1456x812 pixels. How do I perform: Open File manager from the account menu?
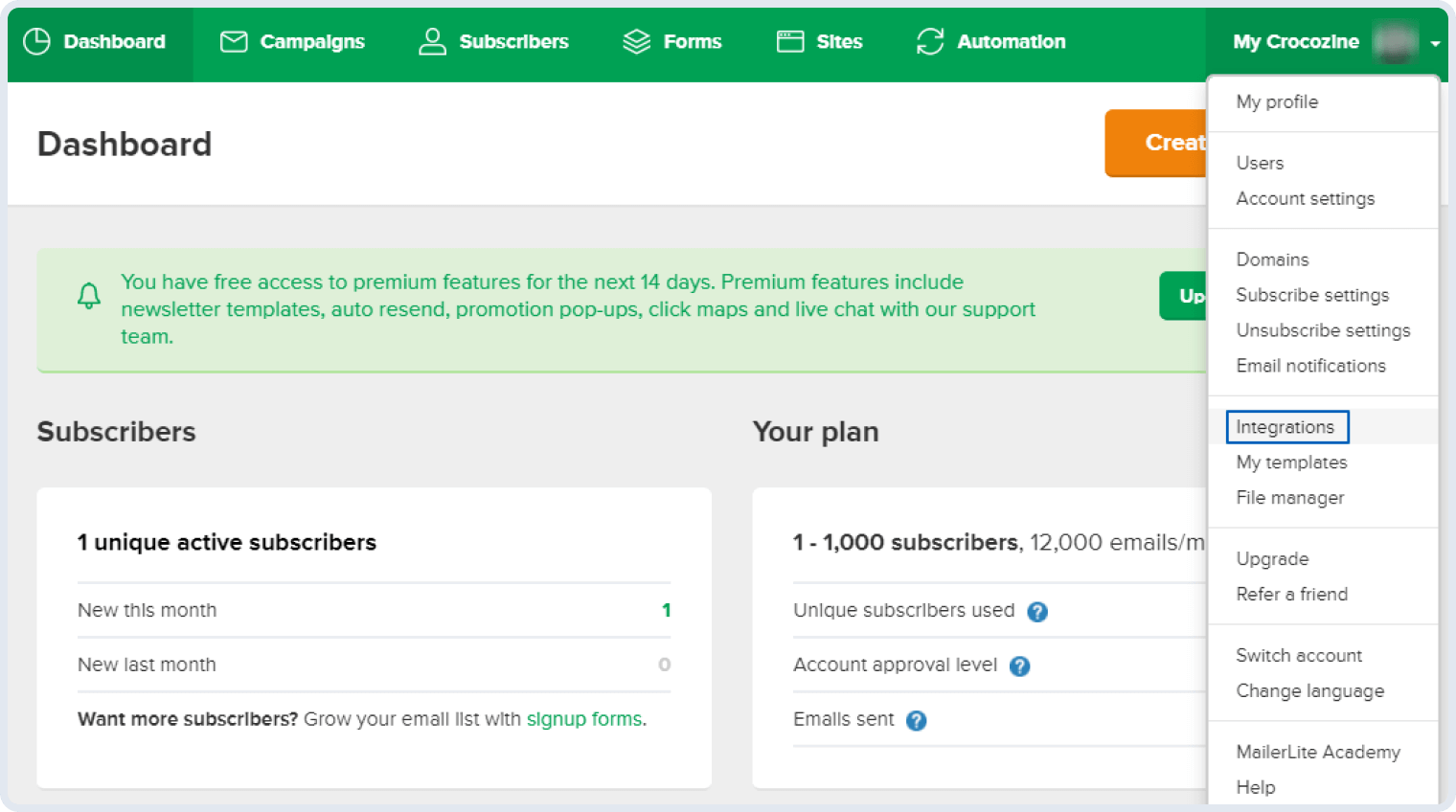1289,498
